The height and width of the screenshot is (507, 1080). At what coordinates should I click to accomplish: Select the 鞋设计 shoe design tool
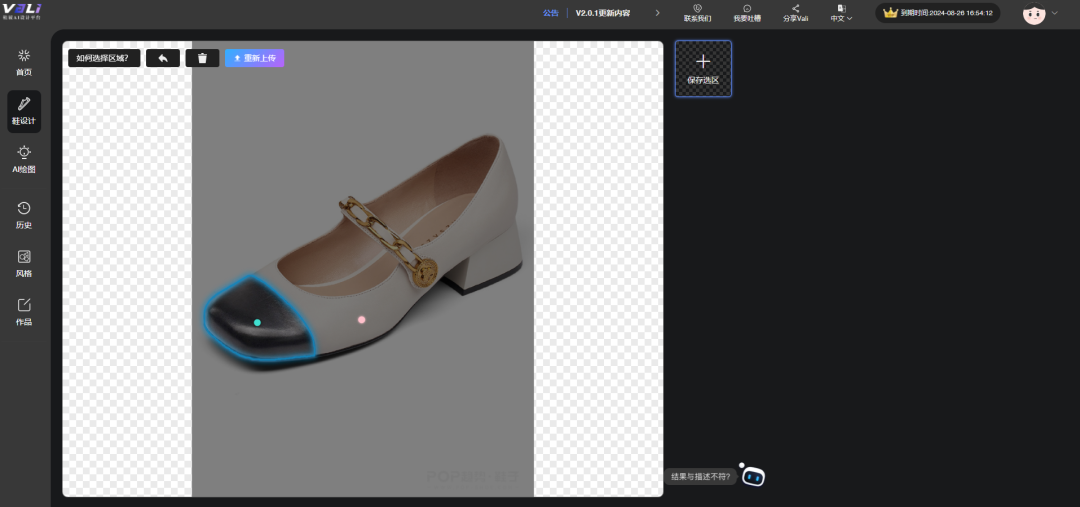pyautogui.click(x=24, y=111)
